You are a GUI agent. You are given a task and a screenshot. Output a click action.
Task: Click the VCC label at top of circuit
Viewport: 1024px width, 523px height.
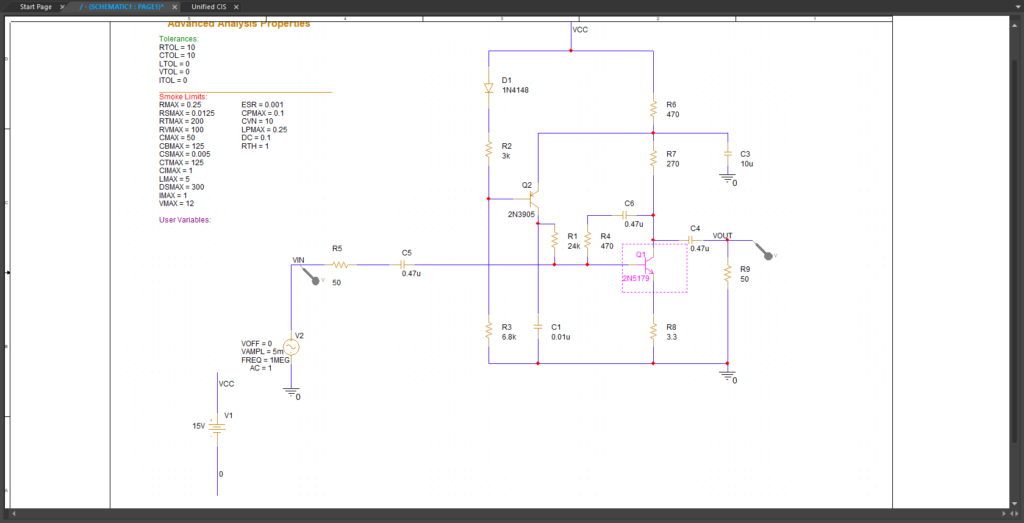point(580,30)
